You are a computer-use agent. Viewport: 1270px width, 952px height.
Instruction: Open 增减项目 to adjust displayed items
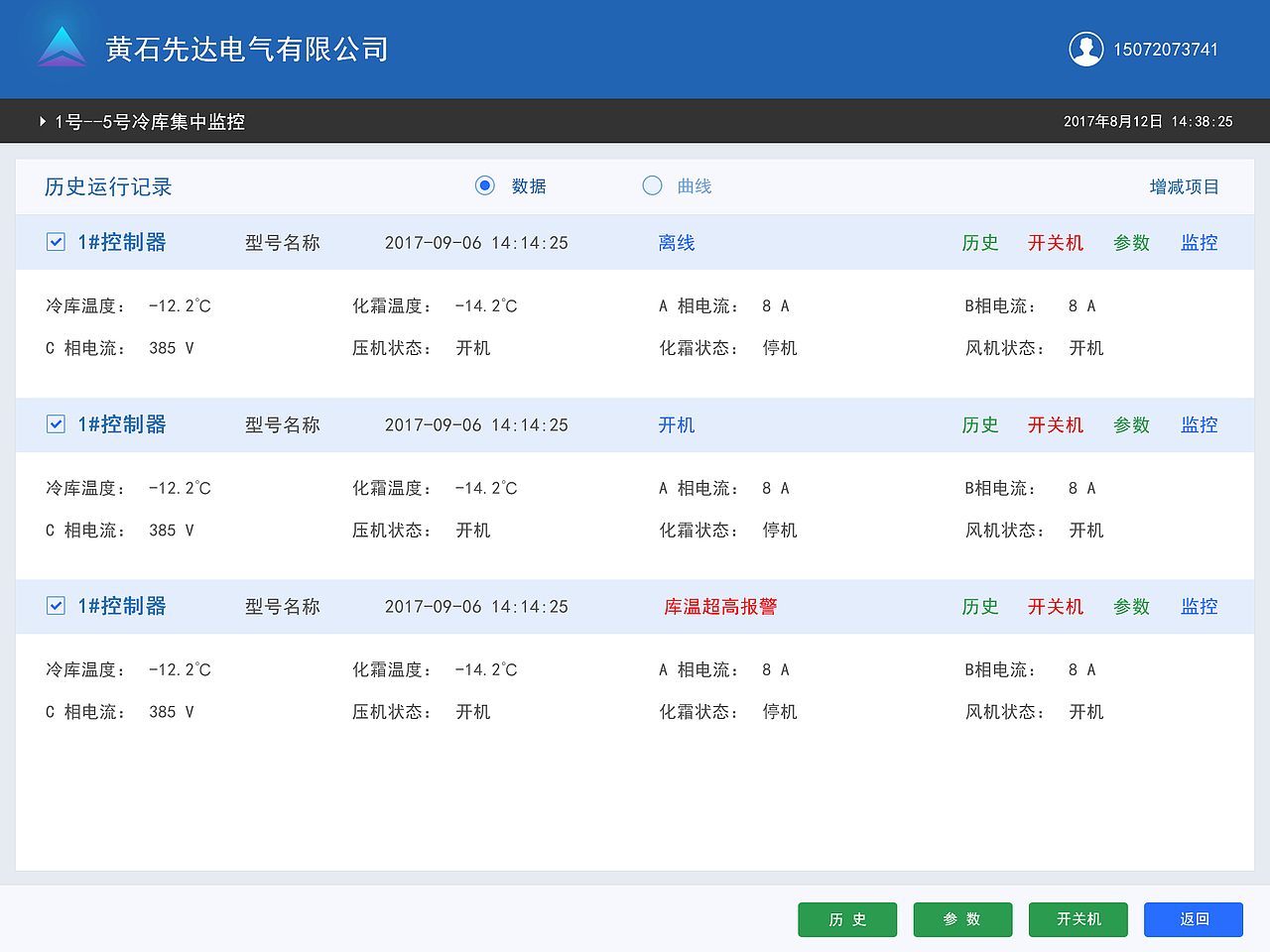1185,185
